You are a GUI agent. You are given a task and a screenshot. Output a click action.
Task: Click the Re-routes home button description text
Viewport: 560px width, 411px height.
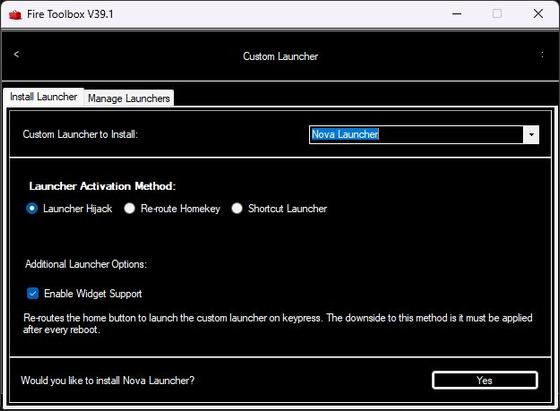278,324
